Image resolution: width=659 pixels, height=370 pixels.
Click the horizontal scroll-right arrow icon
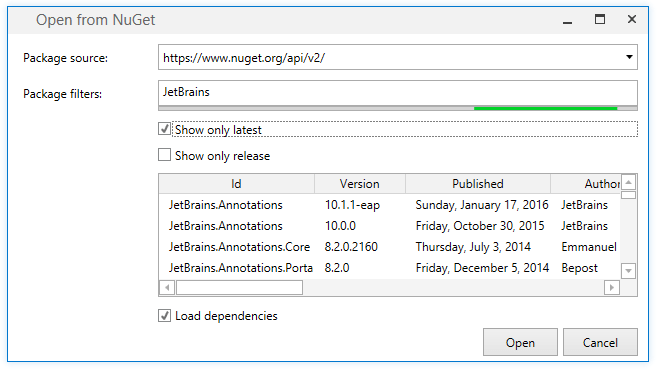[612, 288]
